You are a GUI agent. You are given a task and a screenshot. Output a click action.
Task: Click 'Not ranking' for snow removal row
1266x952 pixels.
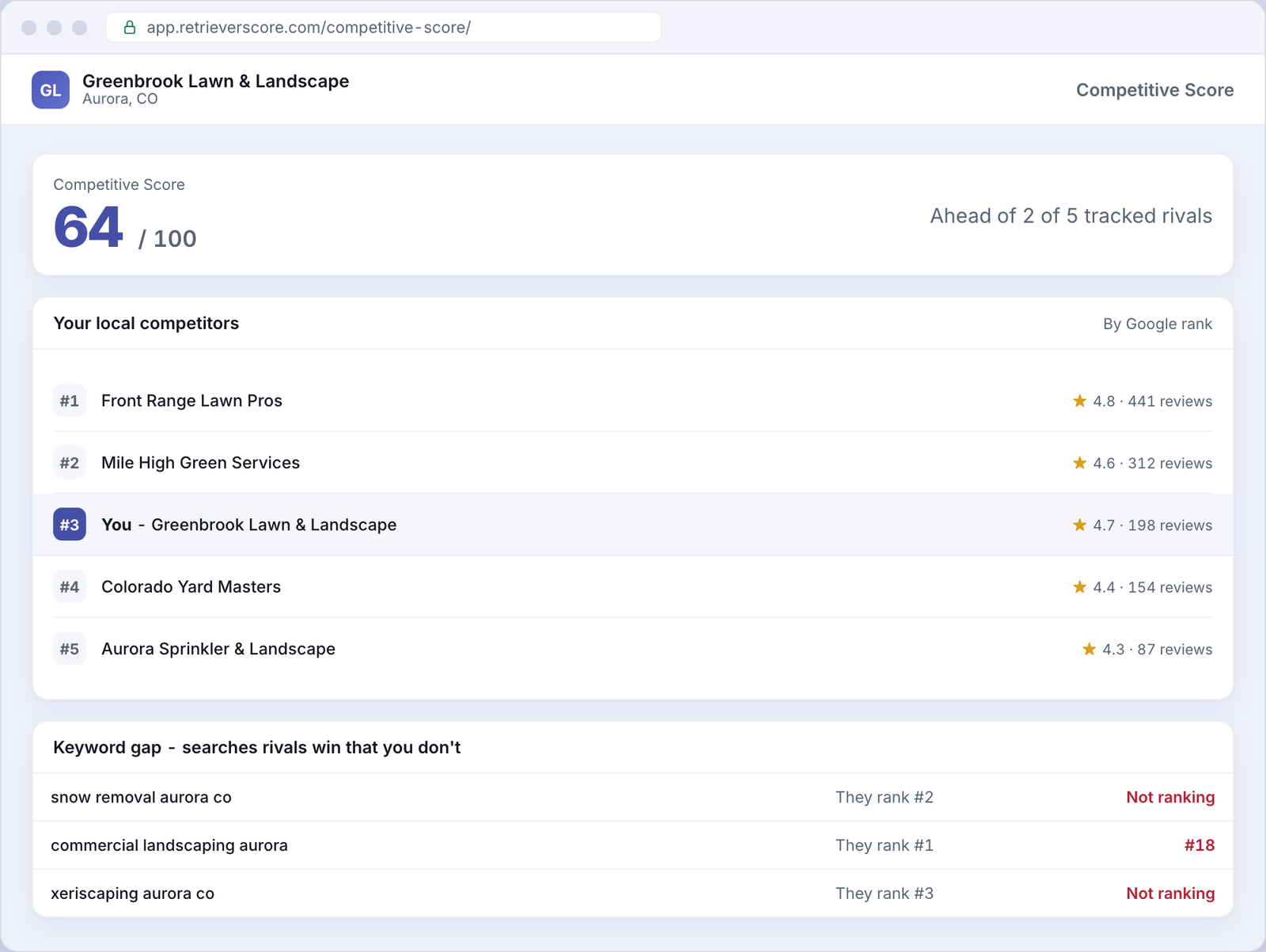1170,797
